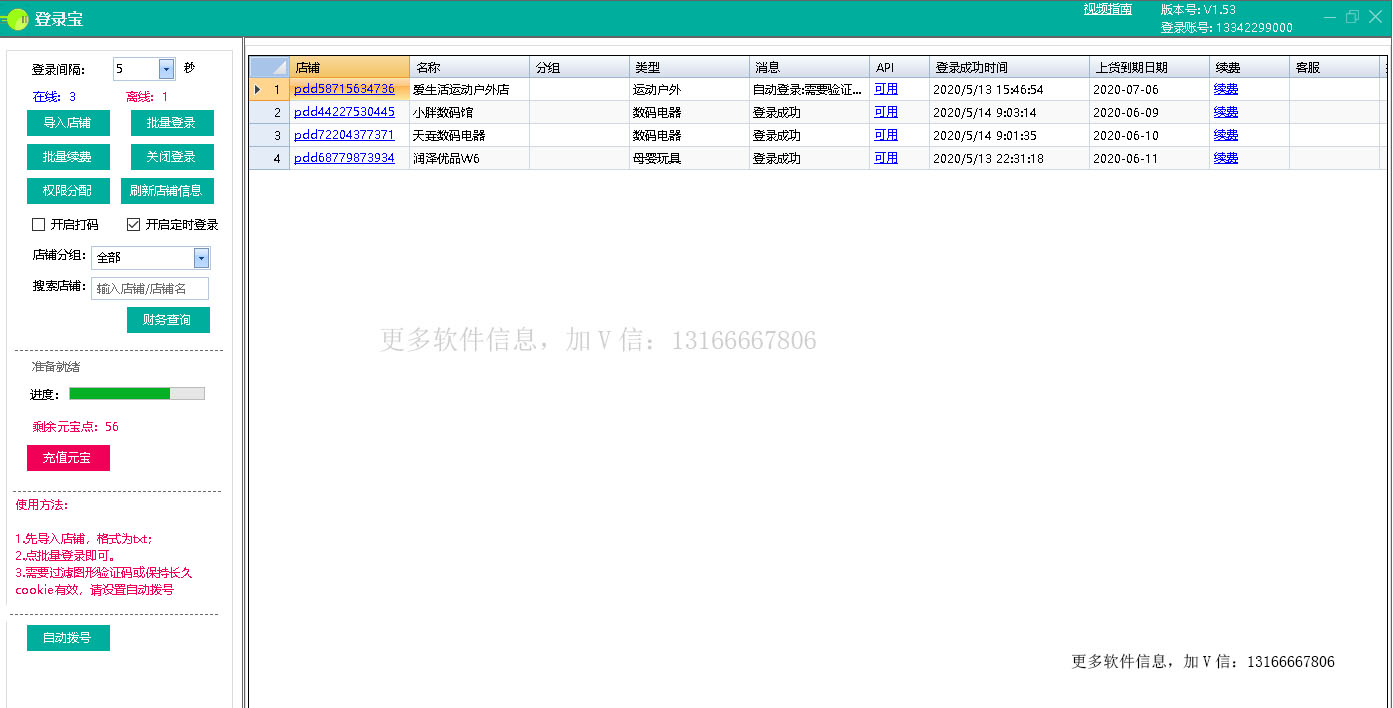The width and height of the screenshot is (1393, 708).
Task: Click the green 进度 progress bar
Action: 137,394
